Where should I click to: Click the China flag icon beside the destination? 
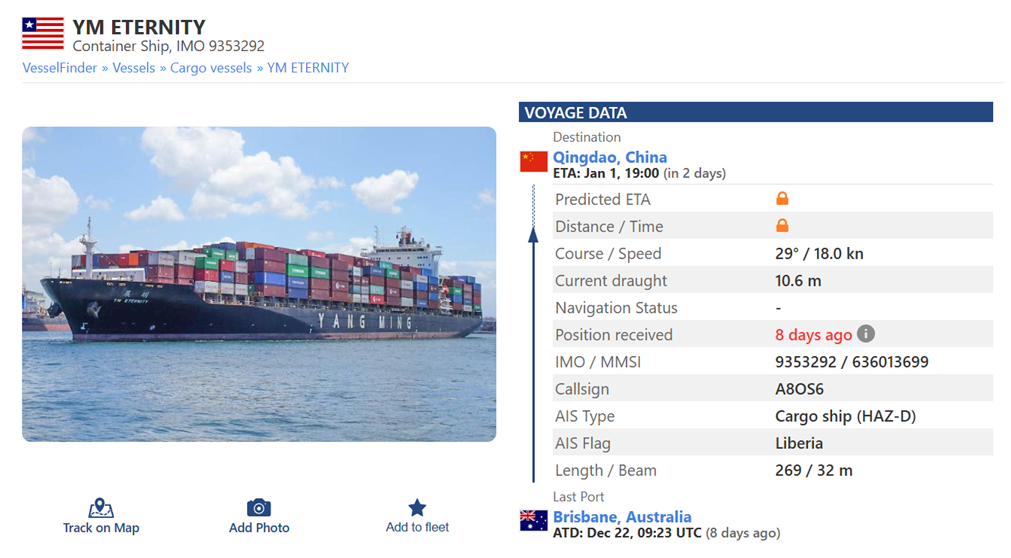(x=534, y=161)
